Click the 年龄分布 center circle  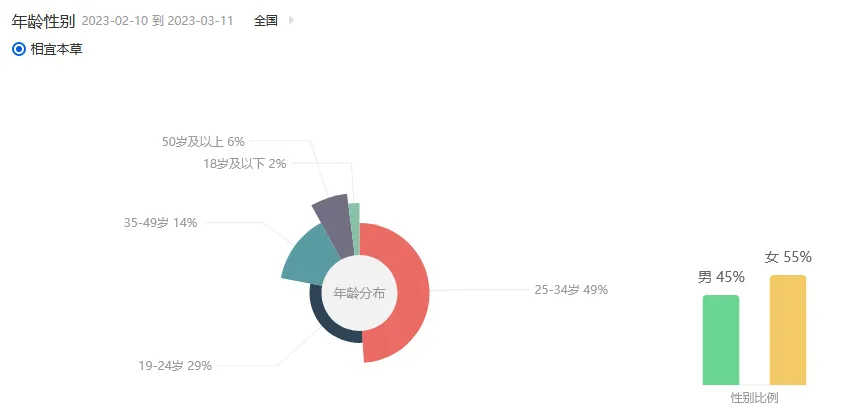(360, 293)
